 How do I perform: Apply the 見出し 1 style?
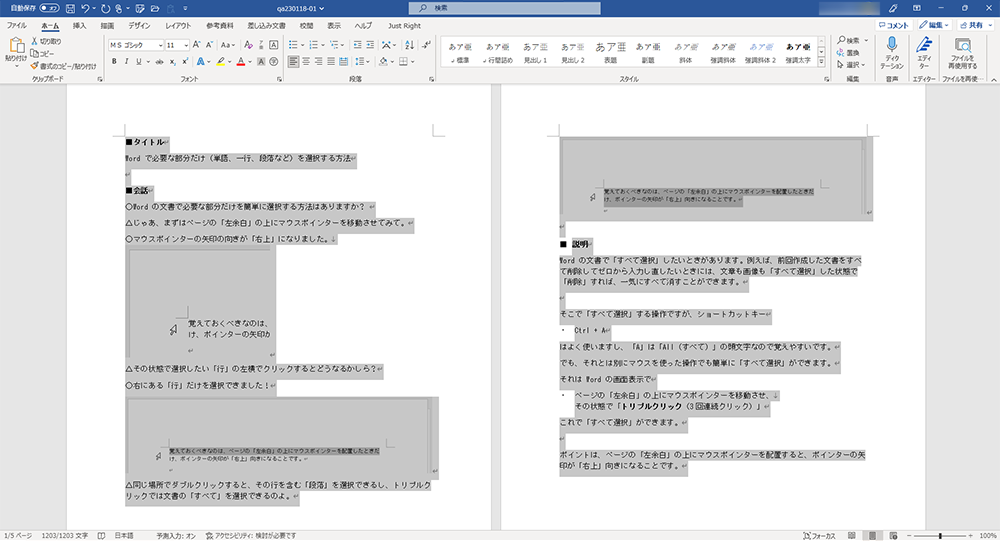(x=535, y=52)
